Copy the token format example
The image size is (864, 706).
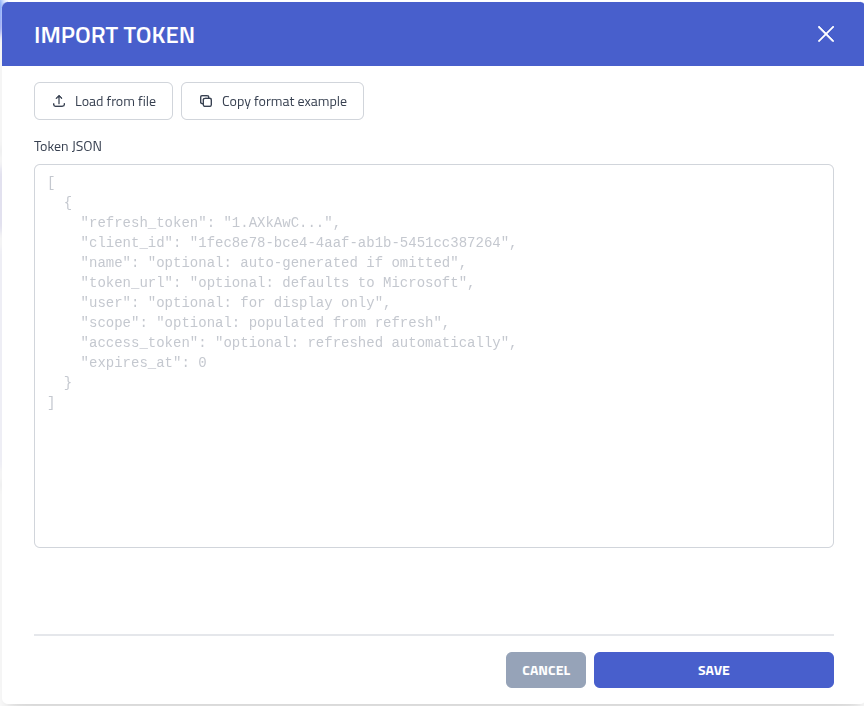272,100
